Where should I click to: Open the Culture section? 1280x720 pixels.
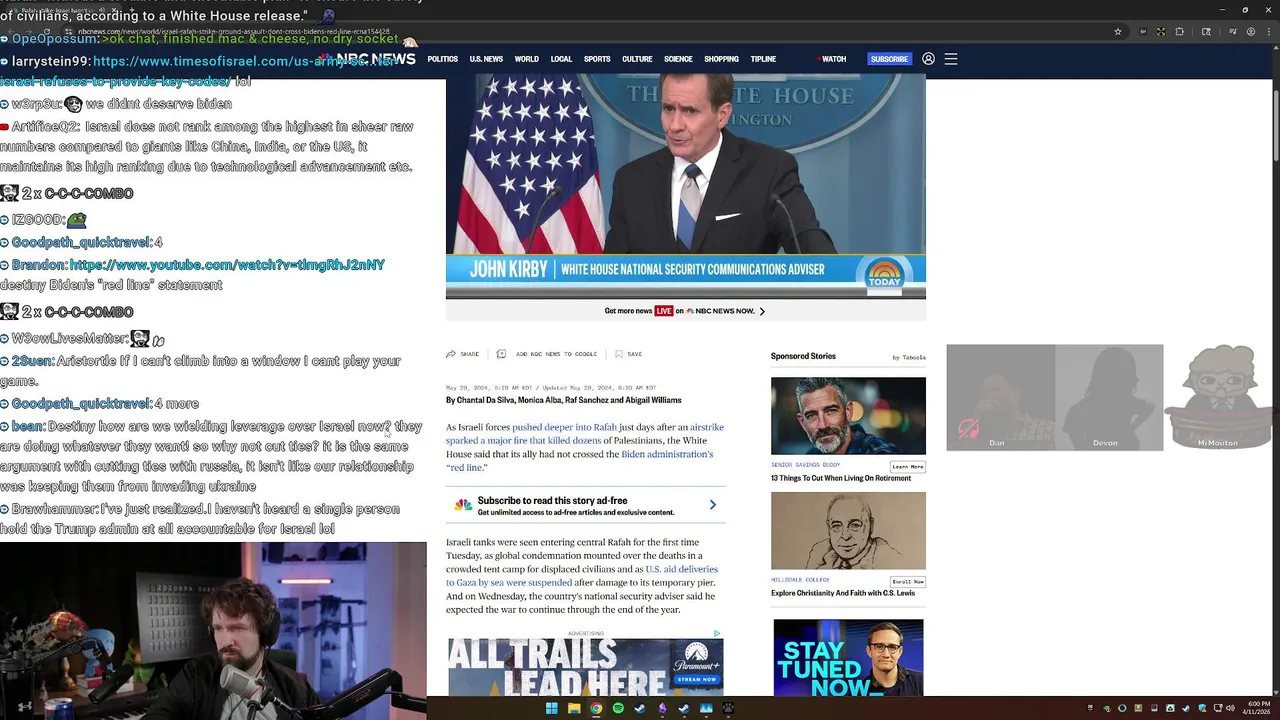tap(637, 59)
